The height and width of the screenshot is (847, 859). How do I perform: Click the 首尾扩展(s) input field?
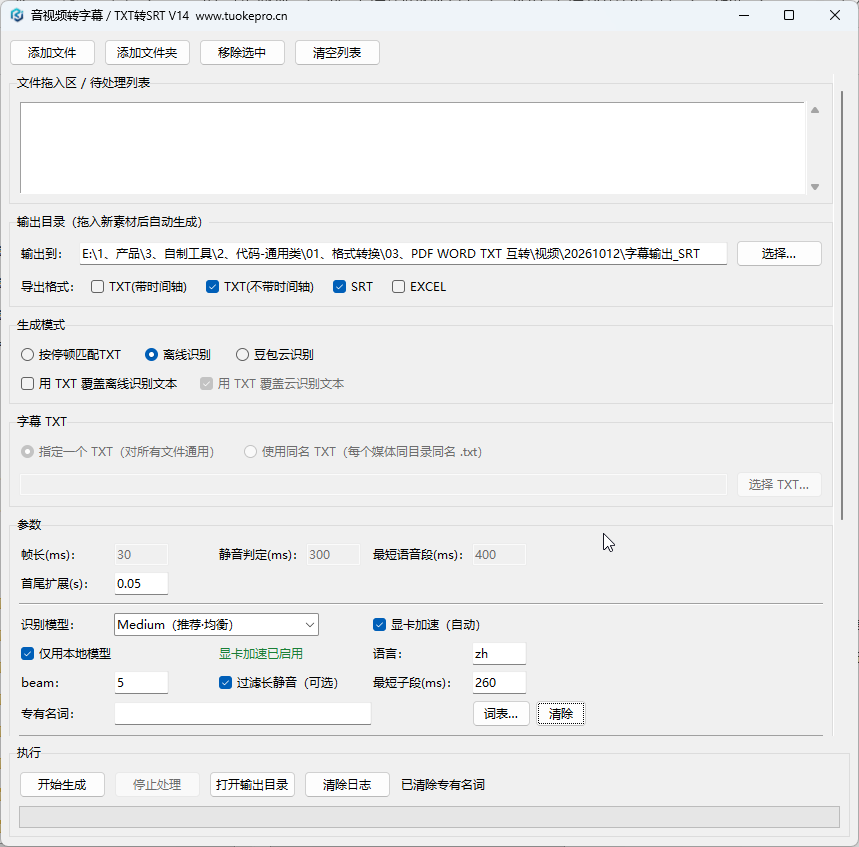click(141, 583)
